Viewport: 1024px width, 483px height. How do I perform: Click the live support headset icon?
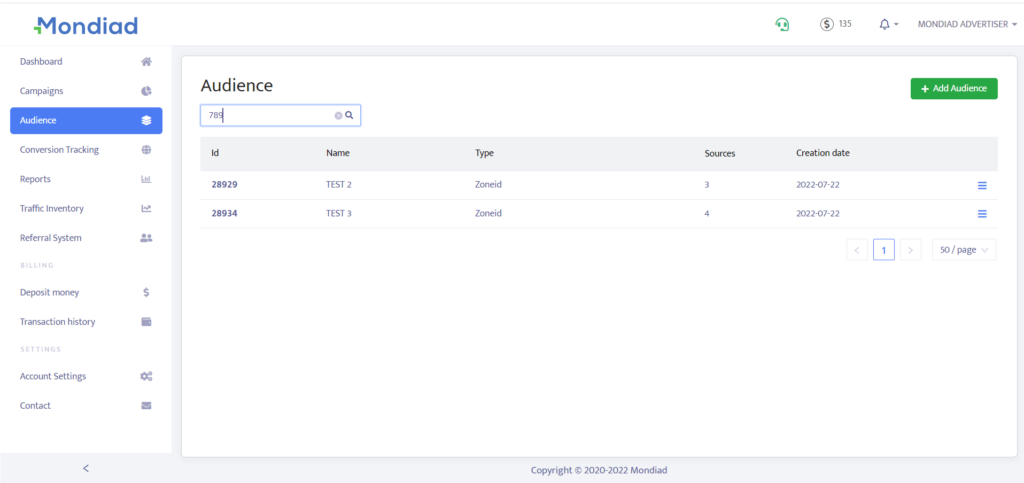pyautogui.click(x=782, y=24)
